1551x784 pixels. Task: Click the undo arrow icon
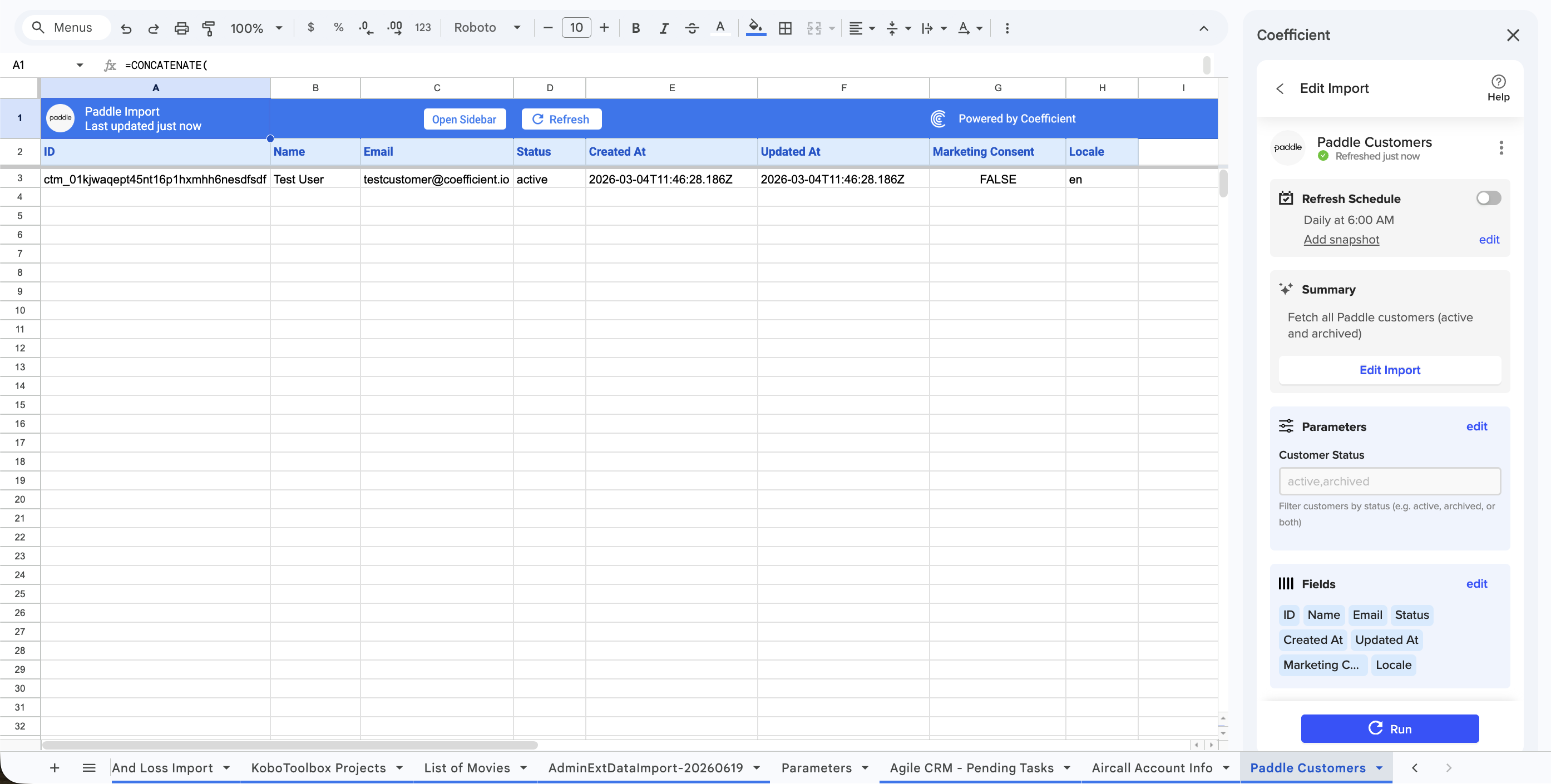click(126, 28)
